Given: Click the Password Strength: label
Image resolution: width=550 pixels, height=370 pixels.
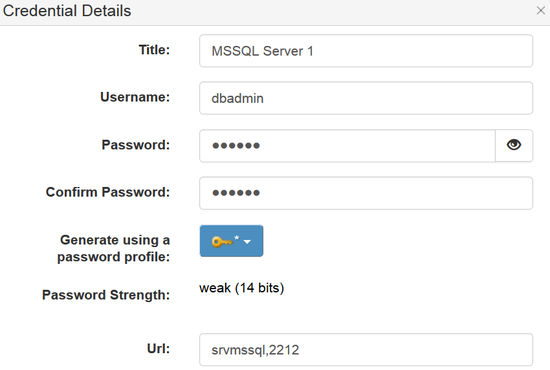Looking at the screenshot, I should pyautogui.click(x=106, y=295).
